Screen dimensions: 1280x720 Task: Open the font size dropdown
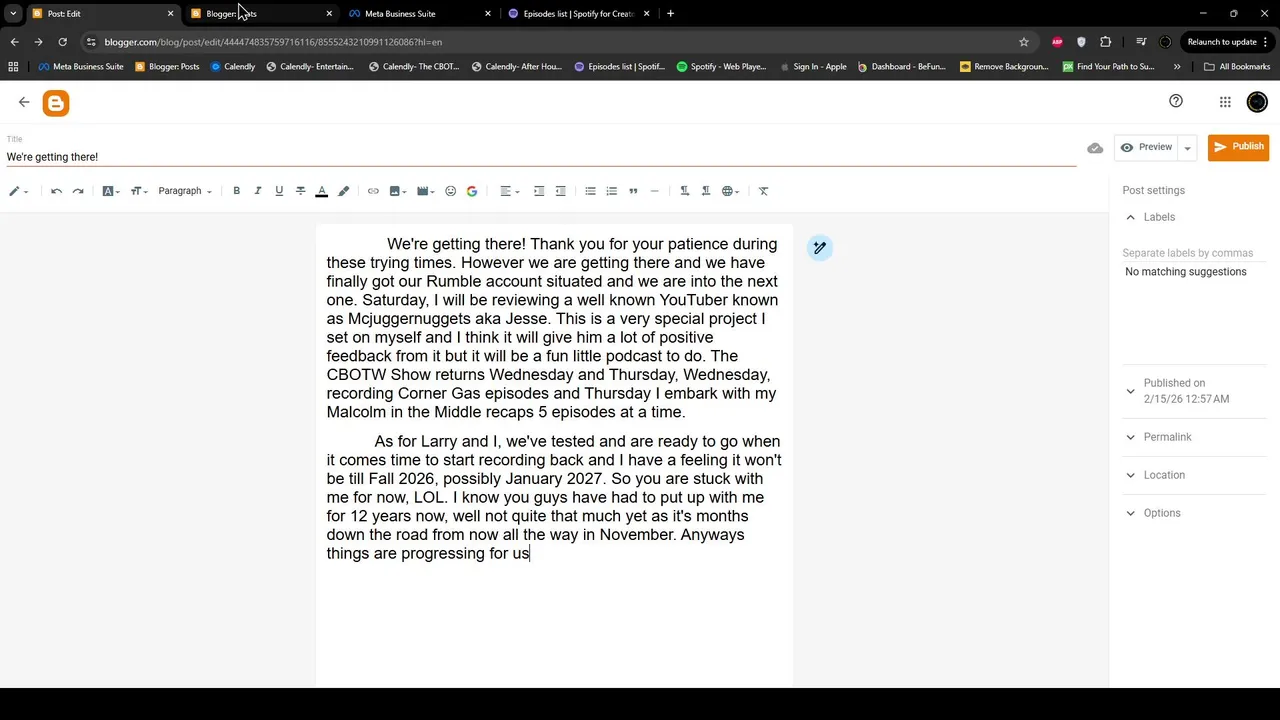(138, 191)
